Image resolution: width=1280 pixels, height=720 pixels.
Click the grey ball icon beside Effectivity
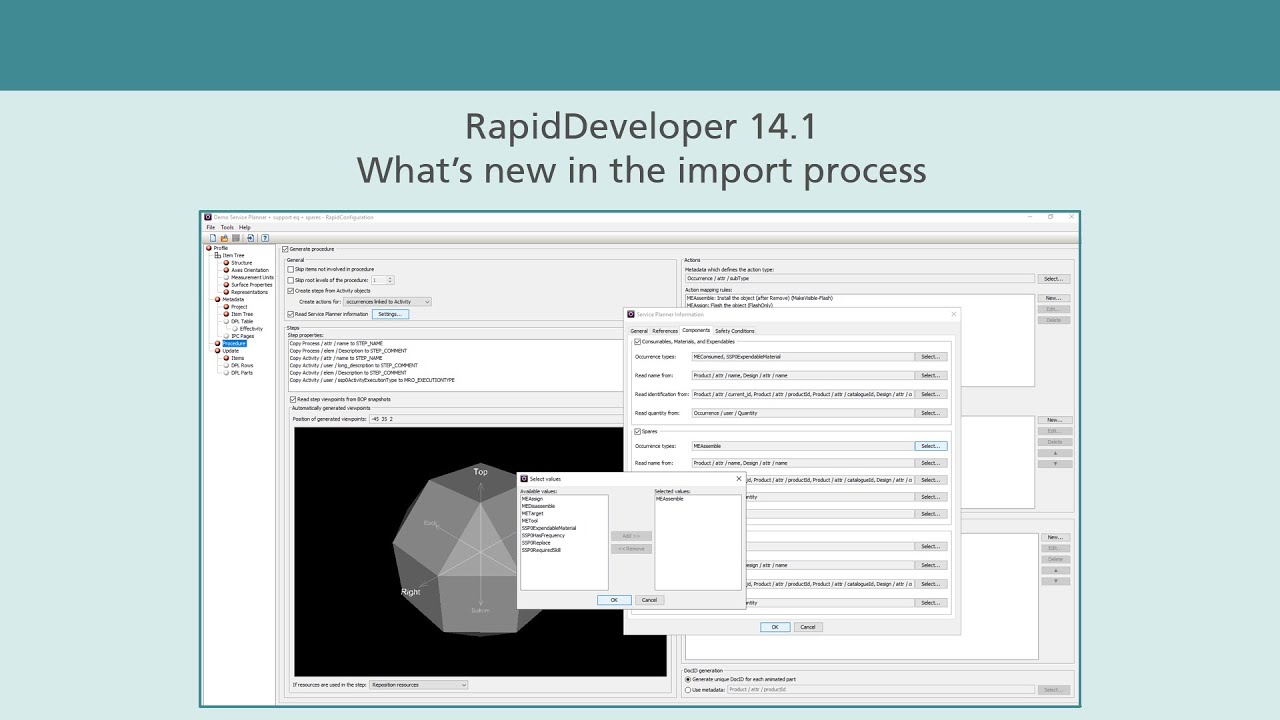click(x=235, y=328)
